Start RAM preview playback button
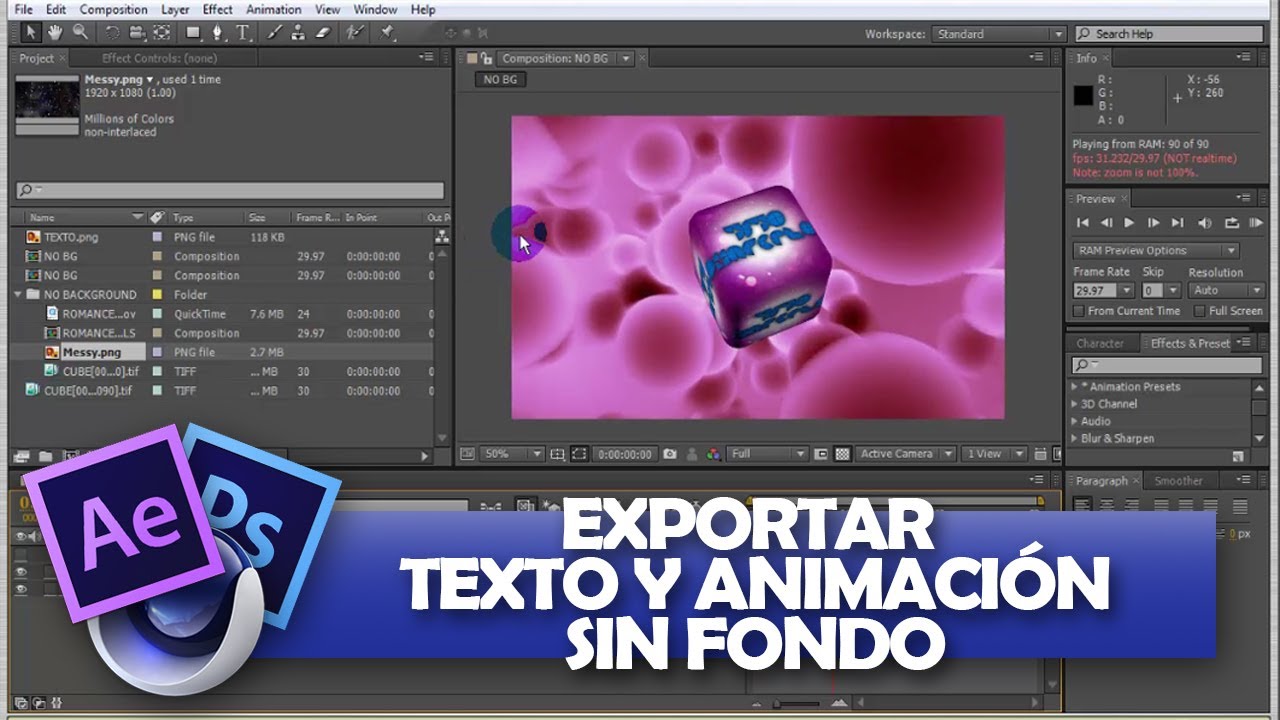This screenshot has height=720, width=1280. tap(1256, 223)
